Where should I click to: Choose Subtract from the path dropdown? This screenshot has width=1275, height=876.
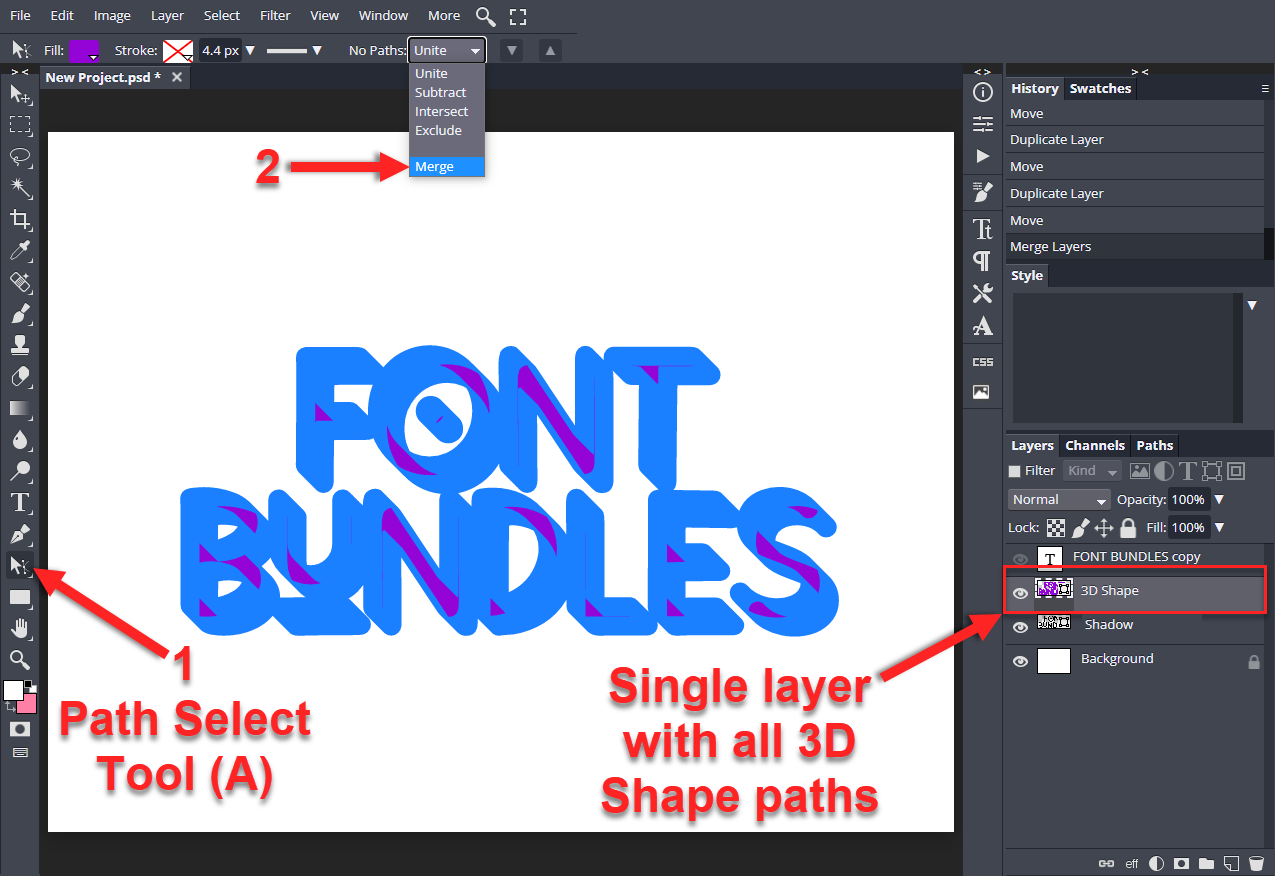click(447, 92)
